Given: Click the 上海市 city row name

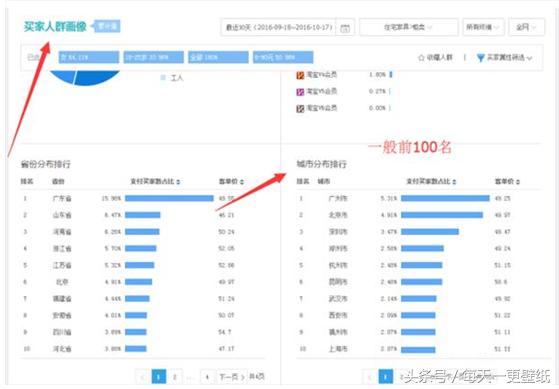Looking at the screenshot, I should coord(338,349).
